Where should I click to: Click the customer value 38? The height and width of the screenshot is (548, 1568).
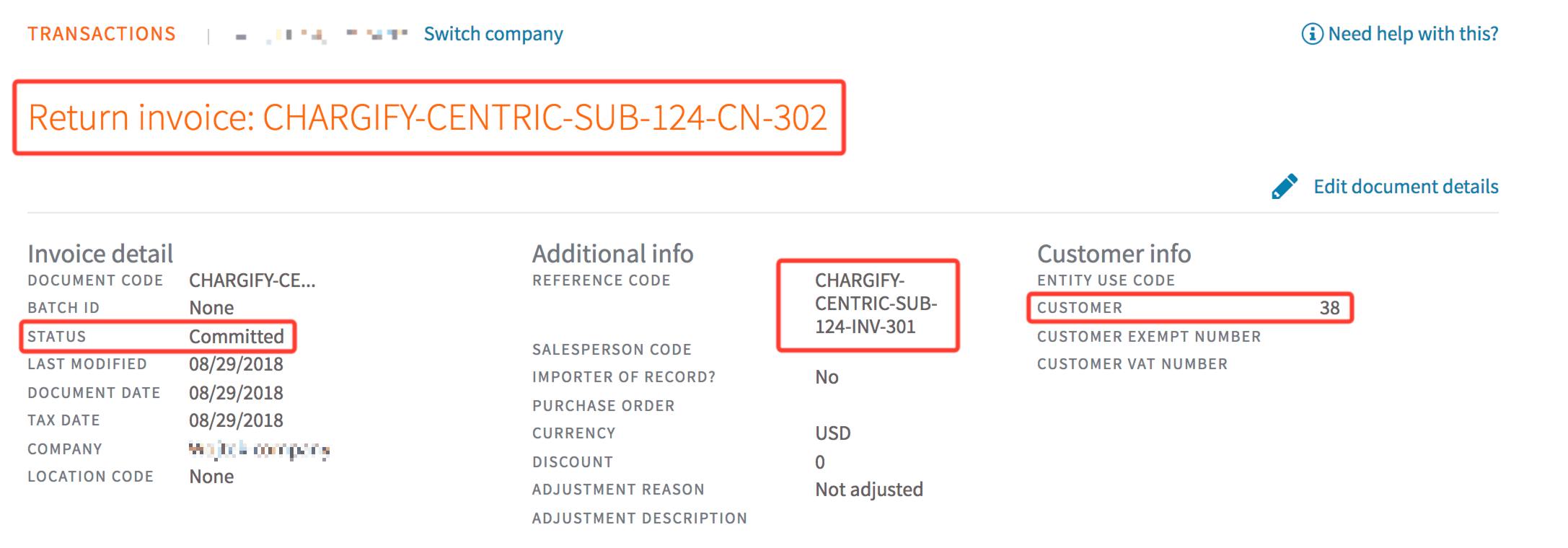(x=1329, y=308)
